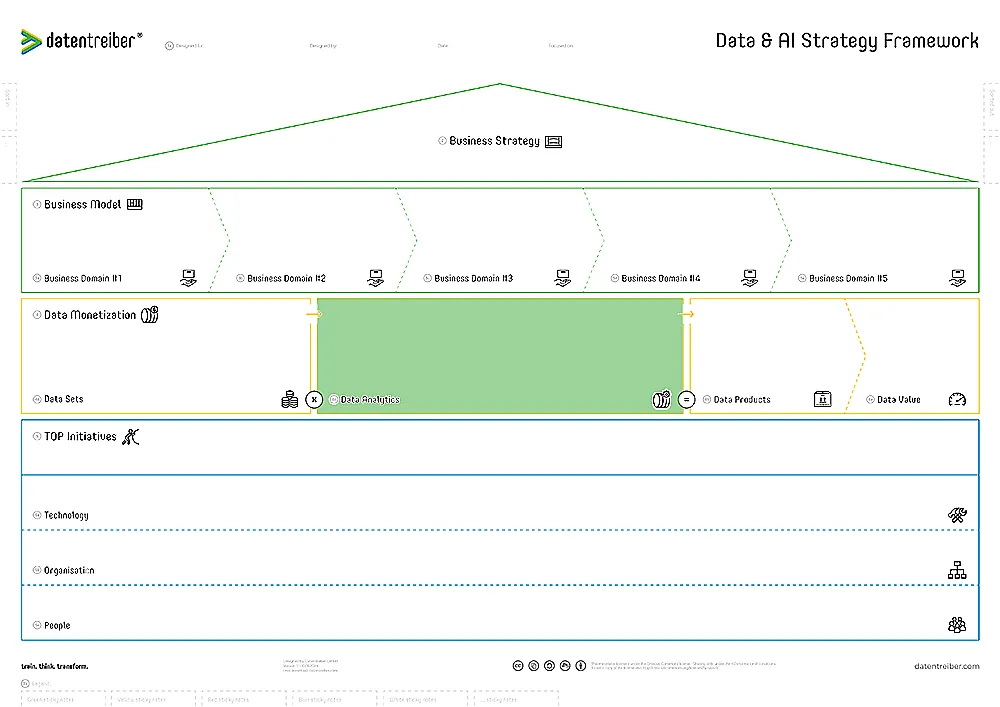Select the Business Strategy label
The image size is (1000, 707).
tap(494, 141)
